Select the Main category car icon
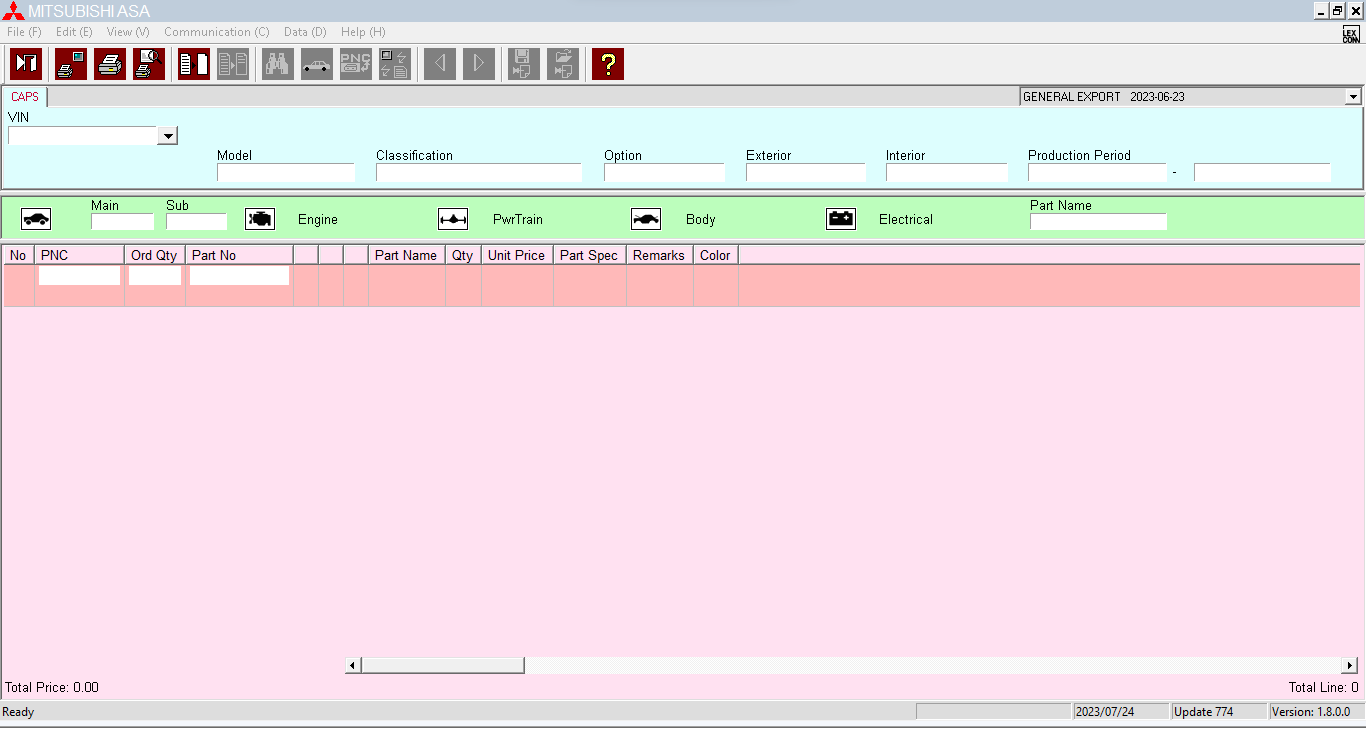 click(x=36, y=218)
